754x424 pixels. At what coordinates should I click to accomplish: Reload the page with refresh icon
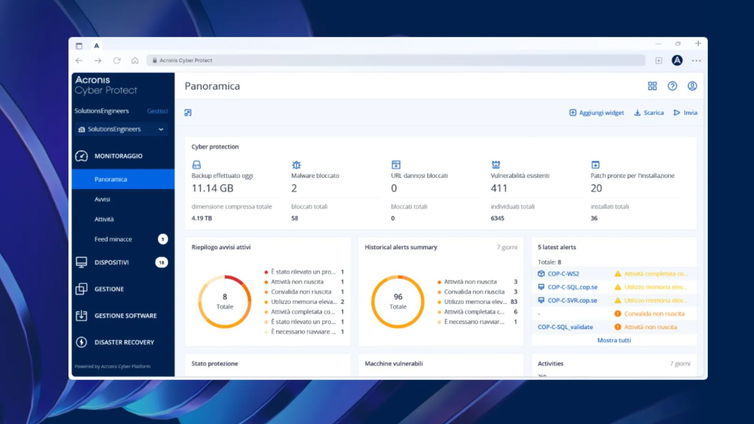pyautogui.click(x=116, y=61)
